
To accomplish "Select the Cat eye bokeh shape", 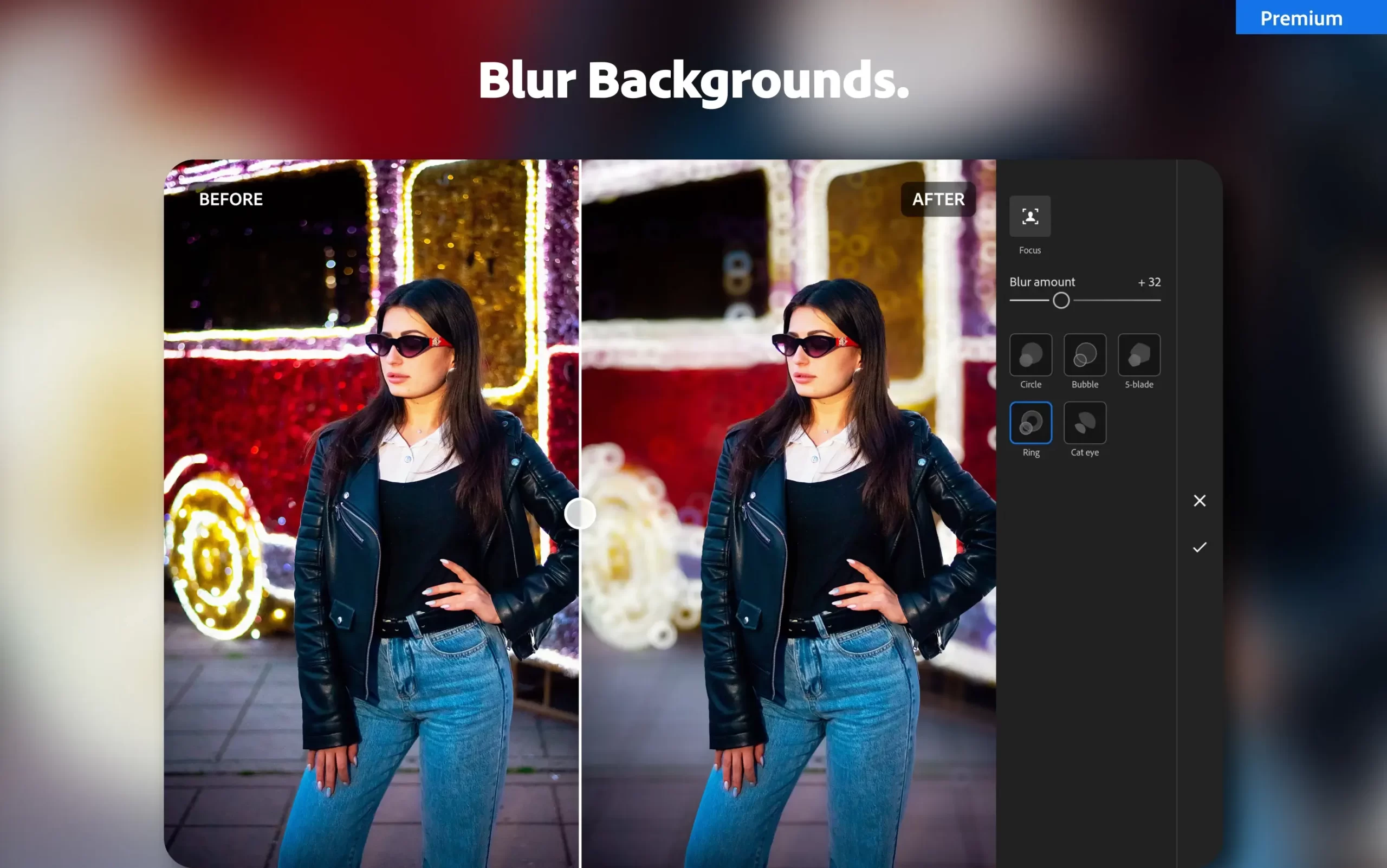I will 1085,423.
